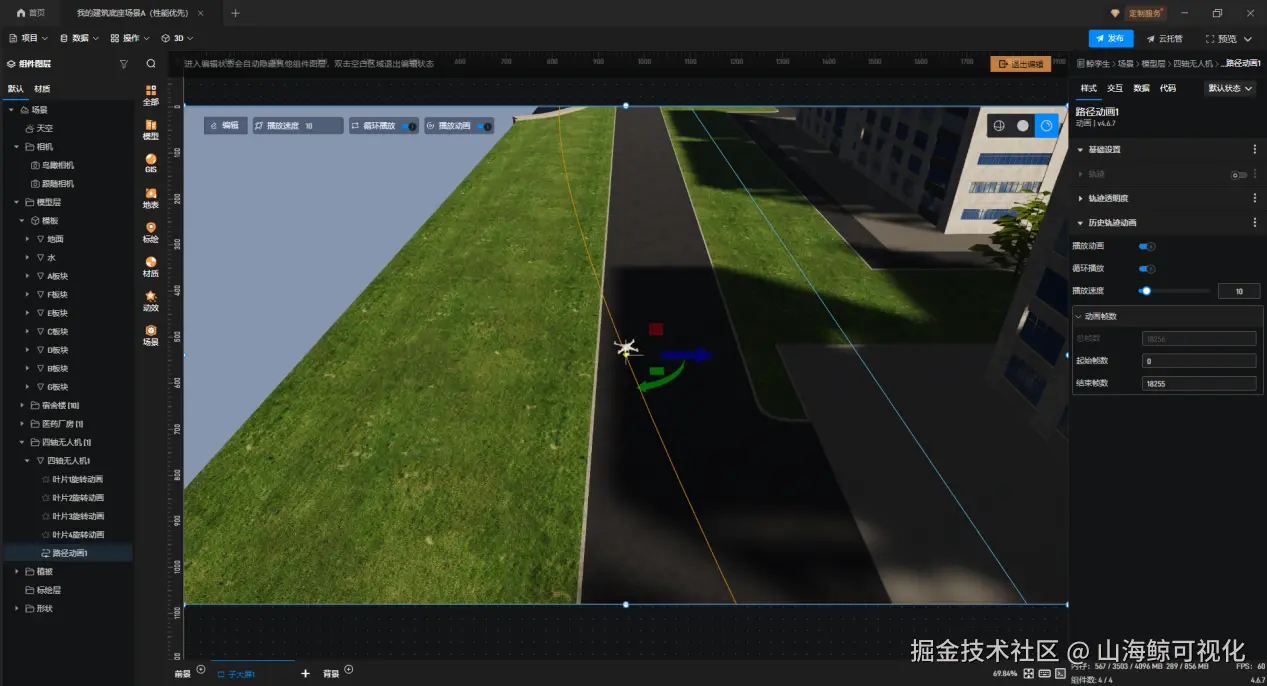Open the 场景 component category icon

point(151,335)
